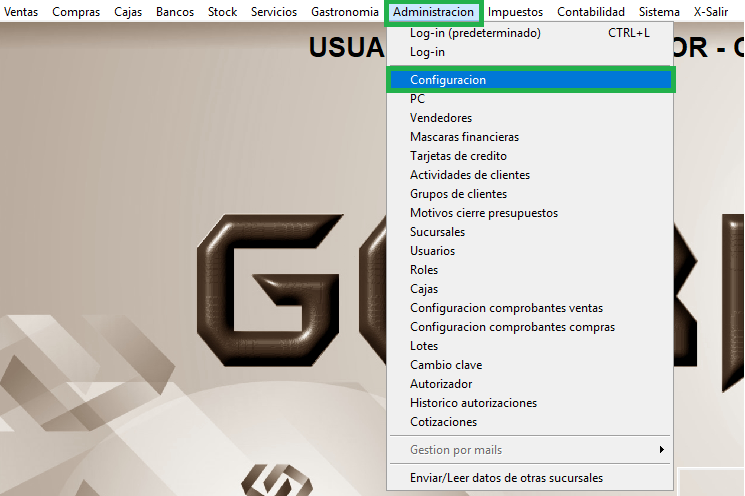Open the Servicios menu
Screen dimensions: 745x496
click(274, 11)
